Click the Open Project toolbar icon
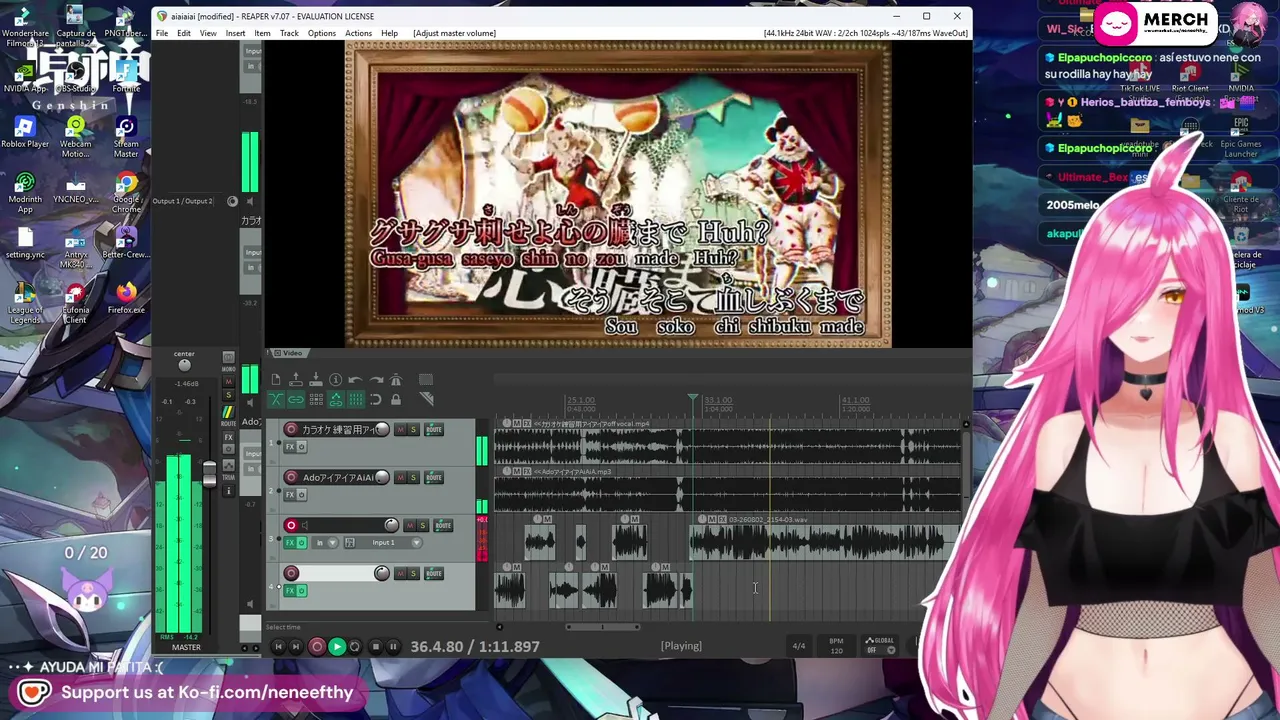This screenshot has height=720, width=1280. click(x=296, y=380)
